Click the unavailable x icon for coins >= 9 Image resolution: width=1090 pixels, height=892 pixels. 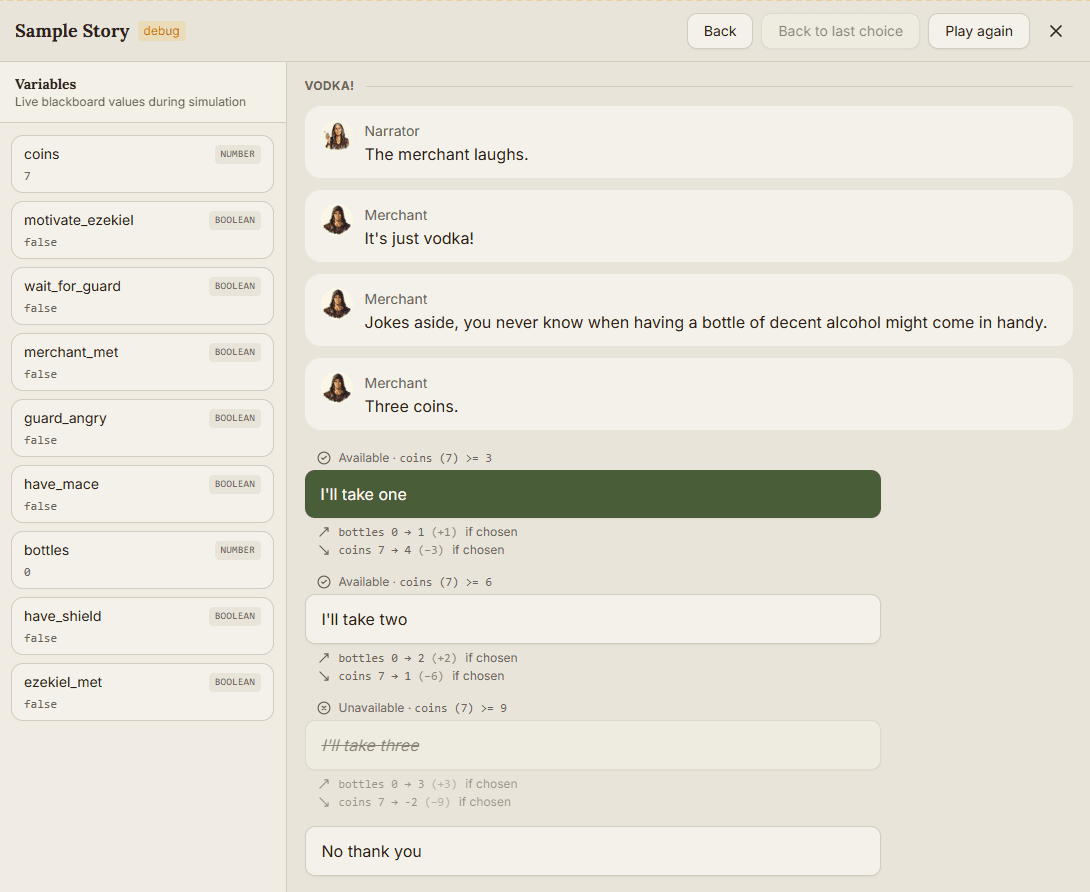point(324,708)
